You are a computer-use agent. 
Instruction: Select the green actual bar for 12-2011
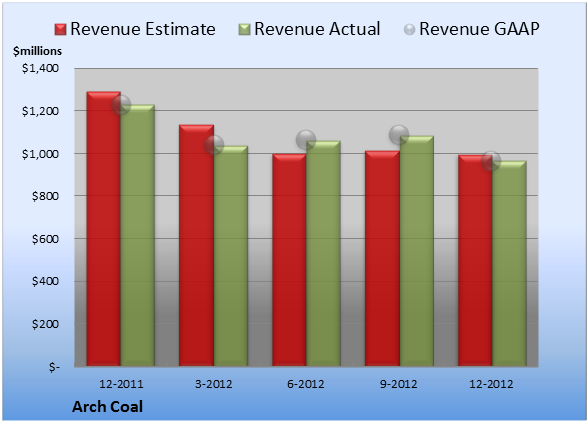pos(138,235)
